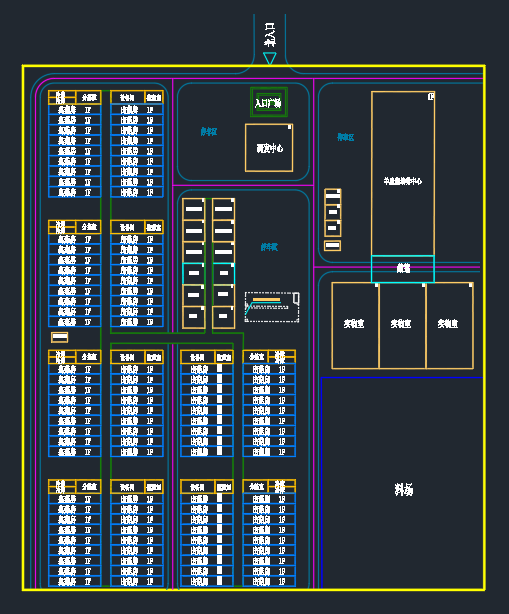Select the lone small orange rectangle beside row blocks
This screenshot has width=509, height=614.
pos(60,337)
